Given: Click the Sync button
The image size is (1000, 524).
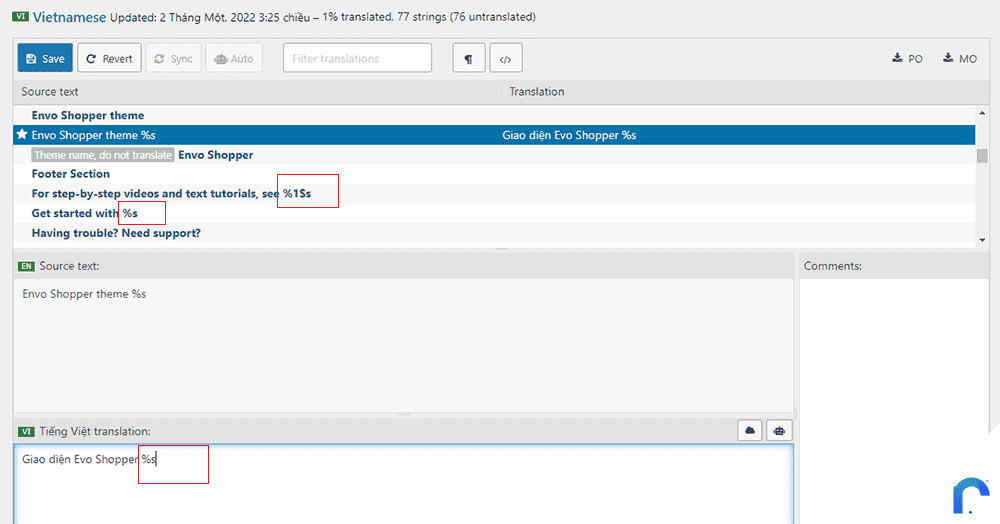Looking at the screenshot, I should [x=173, y=58].
